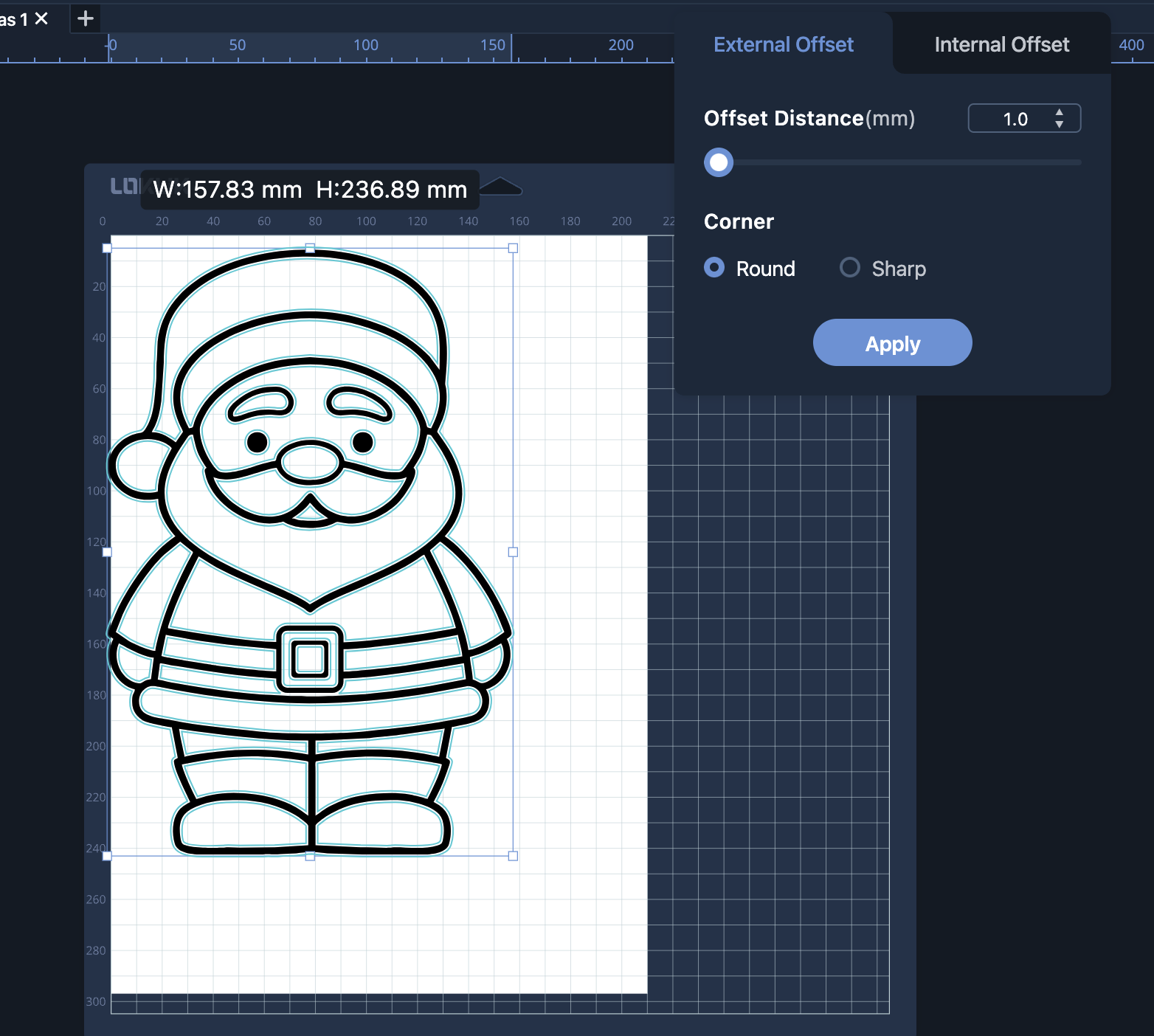Click the top-left selection handle

[107, 249]
